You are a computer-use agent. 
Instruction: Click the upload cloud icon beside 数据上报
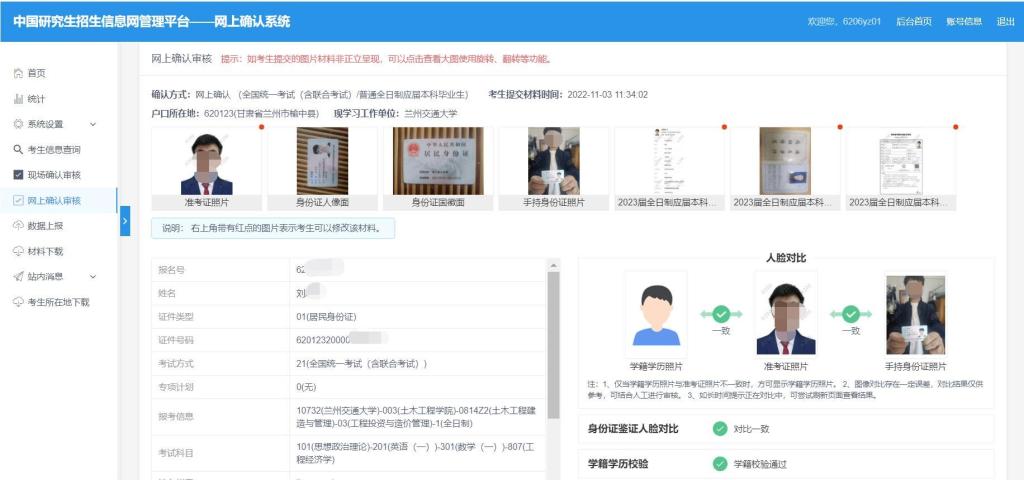tap(18, 225)
